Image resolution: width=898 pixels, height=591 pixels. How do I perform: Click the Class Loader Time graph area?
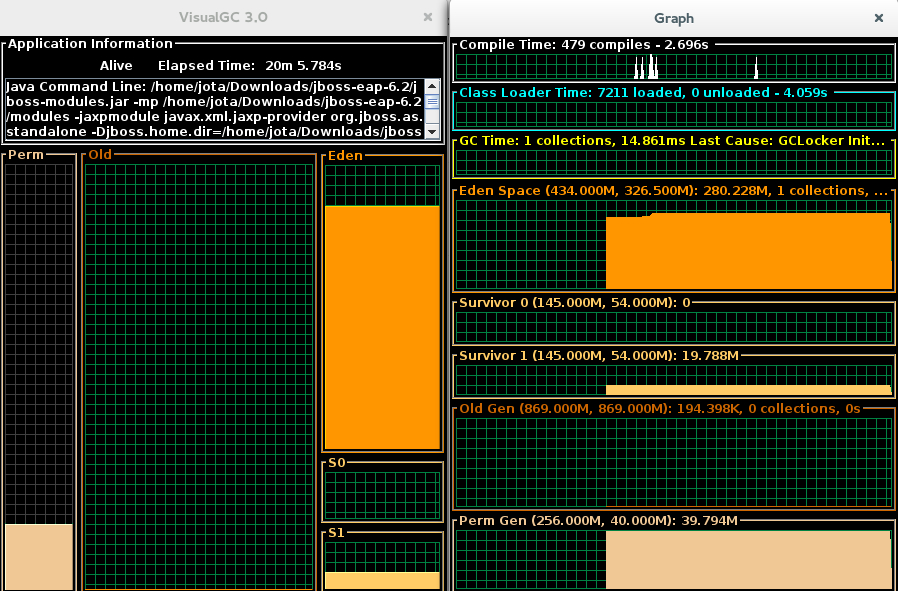click(x=674, y=115)
